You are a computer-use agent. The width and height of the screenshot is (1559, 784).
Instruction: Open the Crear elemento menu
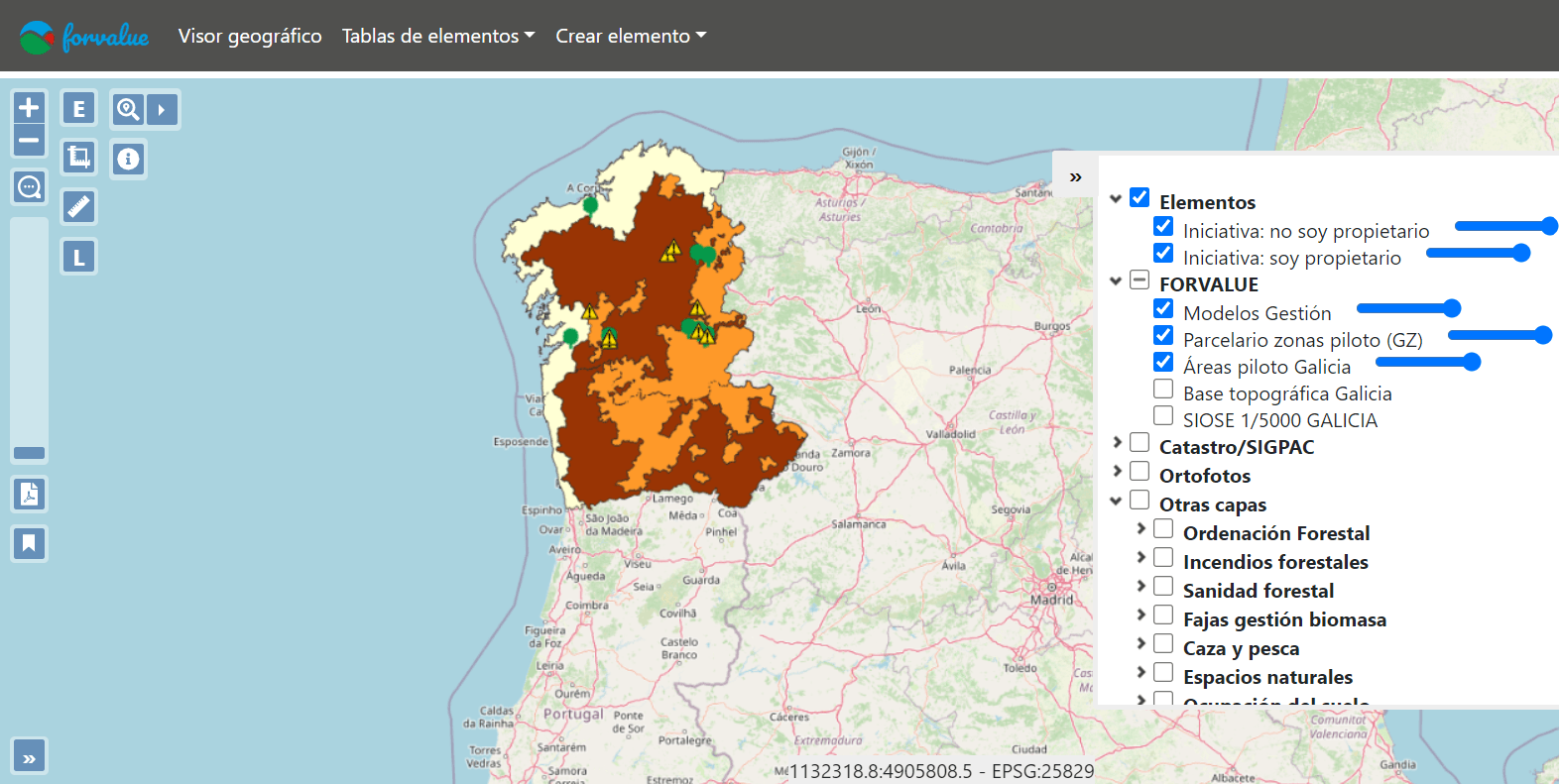click(631, 36)
